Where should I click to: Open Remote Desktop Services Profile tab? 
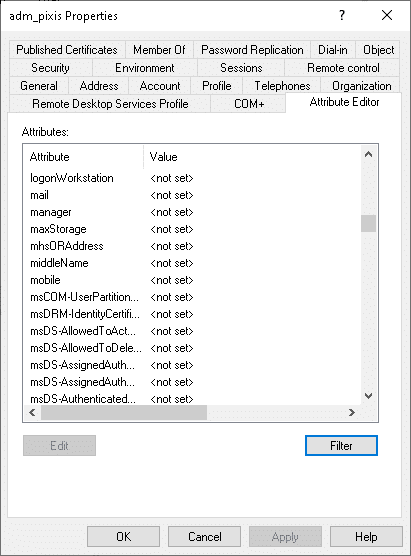pyautogui.click(x=110, y=104)
